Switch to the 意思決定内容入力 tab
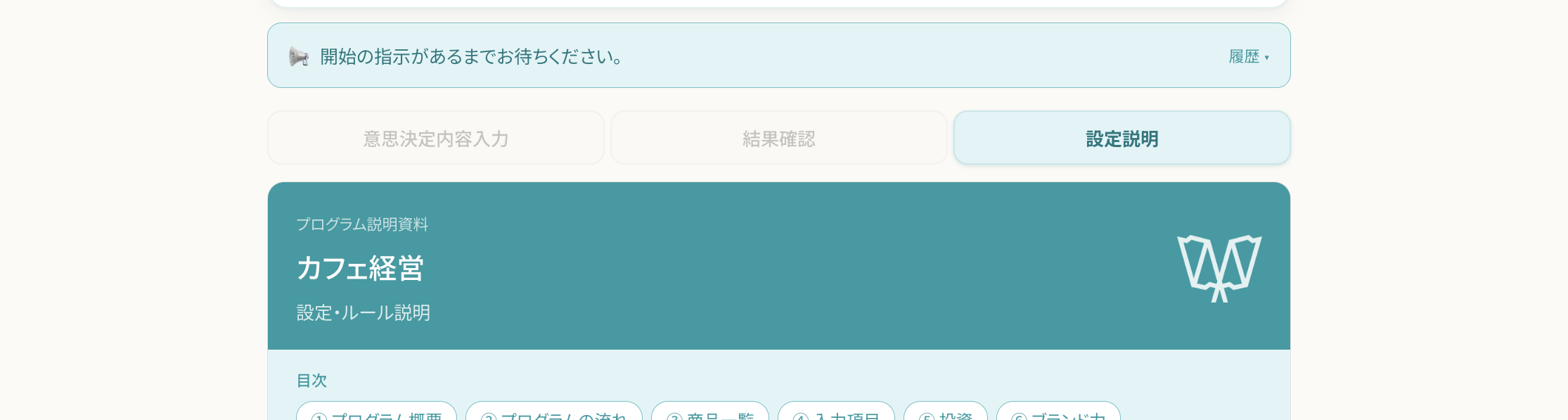 (x=436, y=138)
